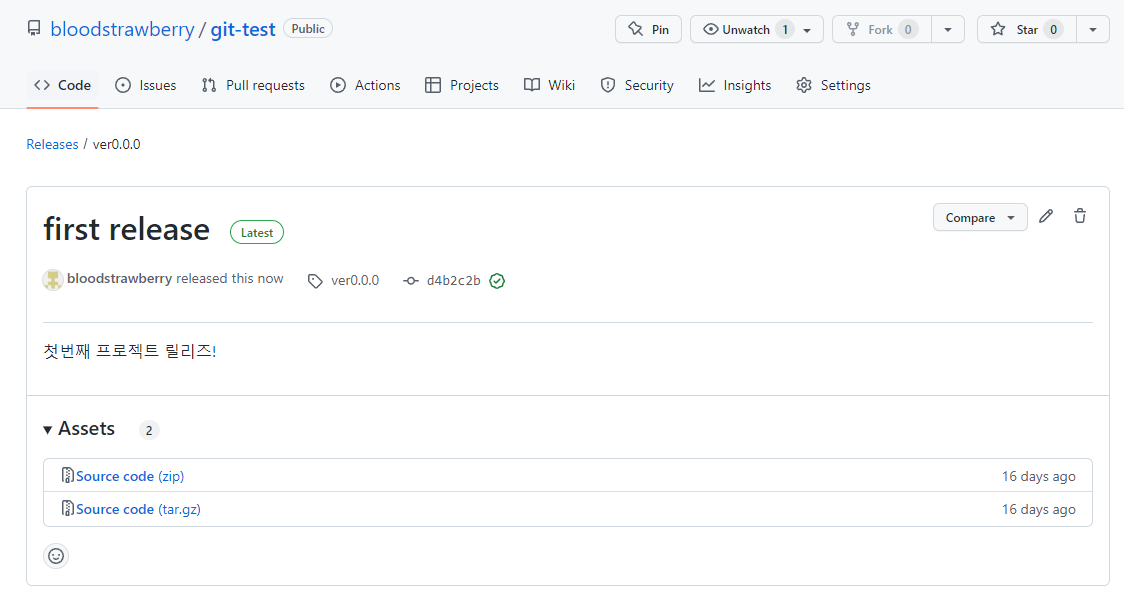Viewport: 1124px width, 594px height.
Task: Open the Security tab
Action: point(637,85)
